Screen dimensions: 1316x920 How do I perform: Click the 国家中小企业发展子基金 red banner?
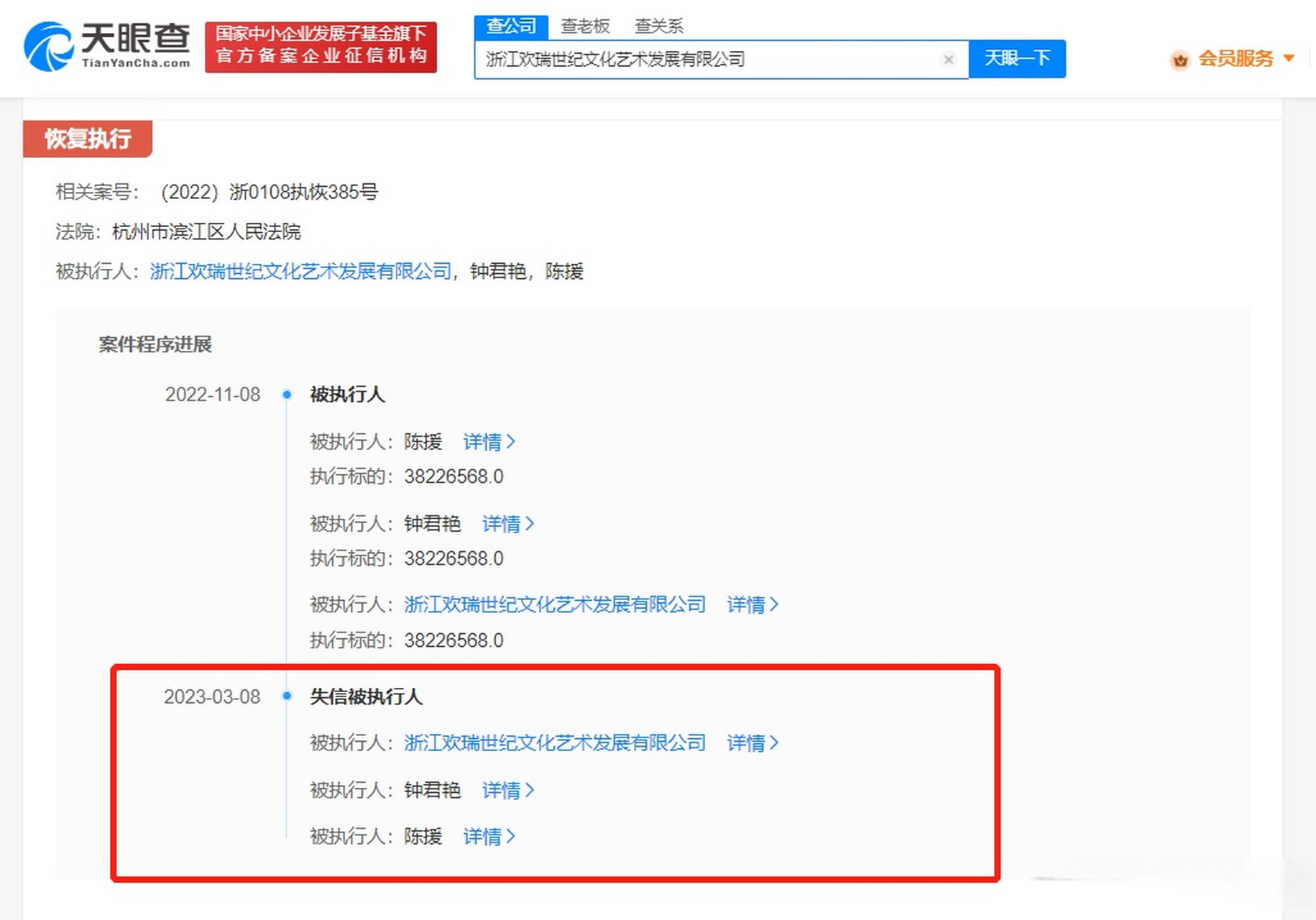click(321, 48)
